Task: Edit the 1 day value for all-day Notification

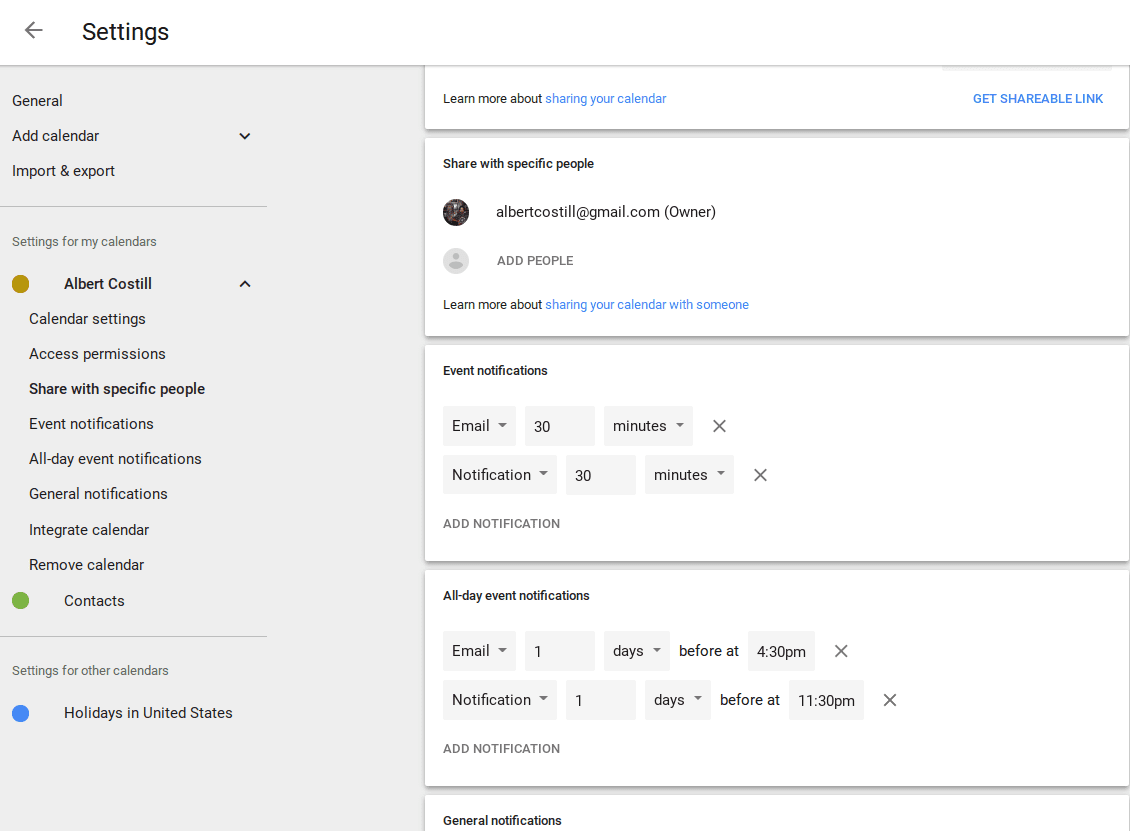Action: click(x=601, y=700)
